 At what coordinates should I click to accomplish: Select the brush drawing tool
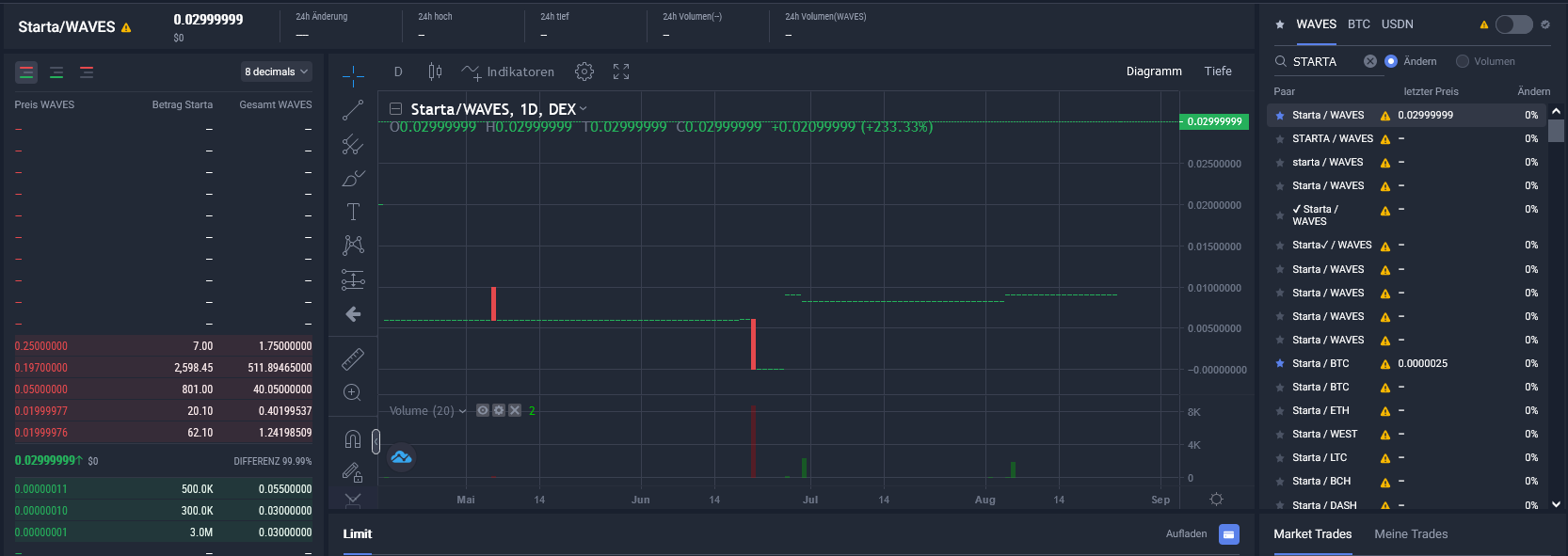(353, 178)
